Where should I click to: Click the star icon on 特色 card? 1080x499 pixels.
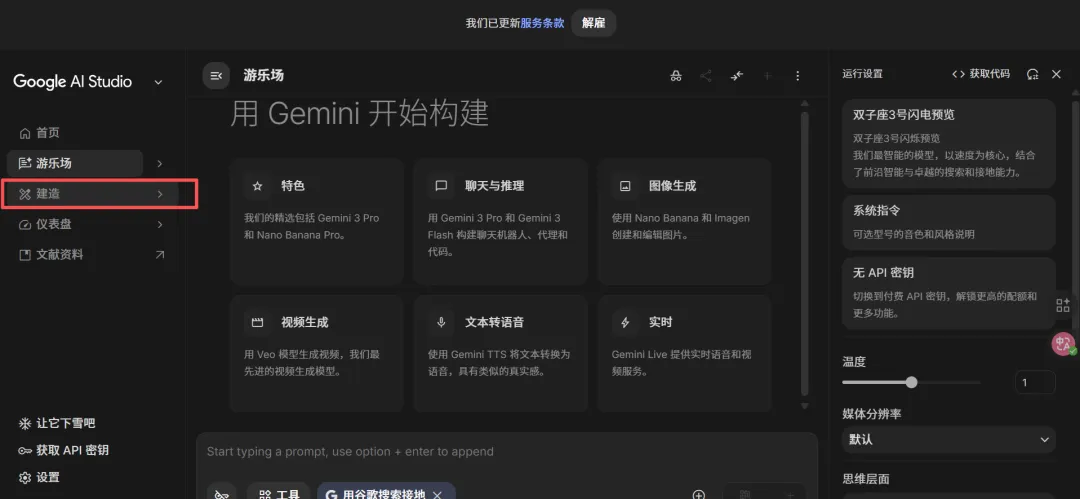[x=258, y=186]
